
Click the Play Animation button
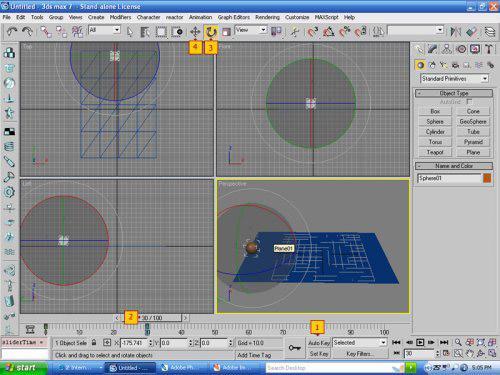[420, 342]
